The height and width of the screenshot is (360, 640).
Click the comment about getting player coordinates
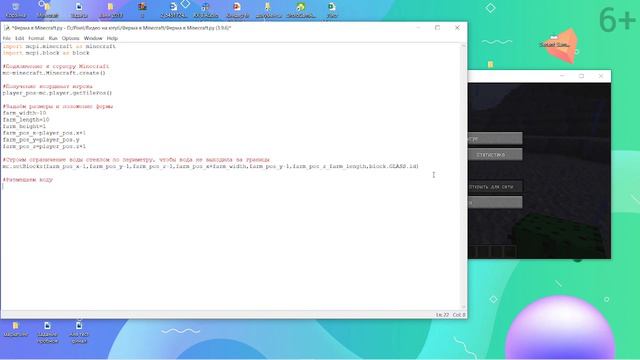tap(47, 86)
